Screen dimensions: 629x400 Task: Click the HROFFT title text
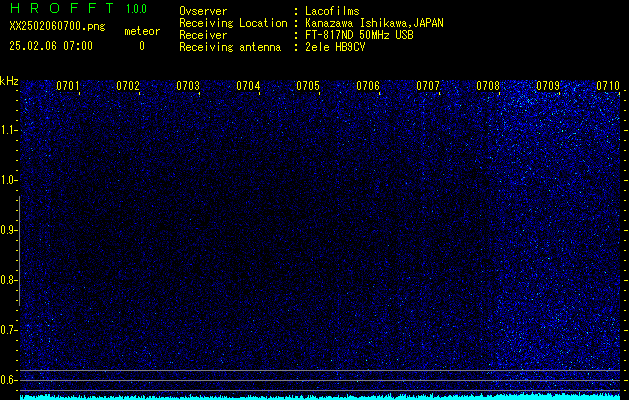point(62,8)
